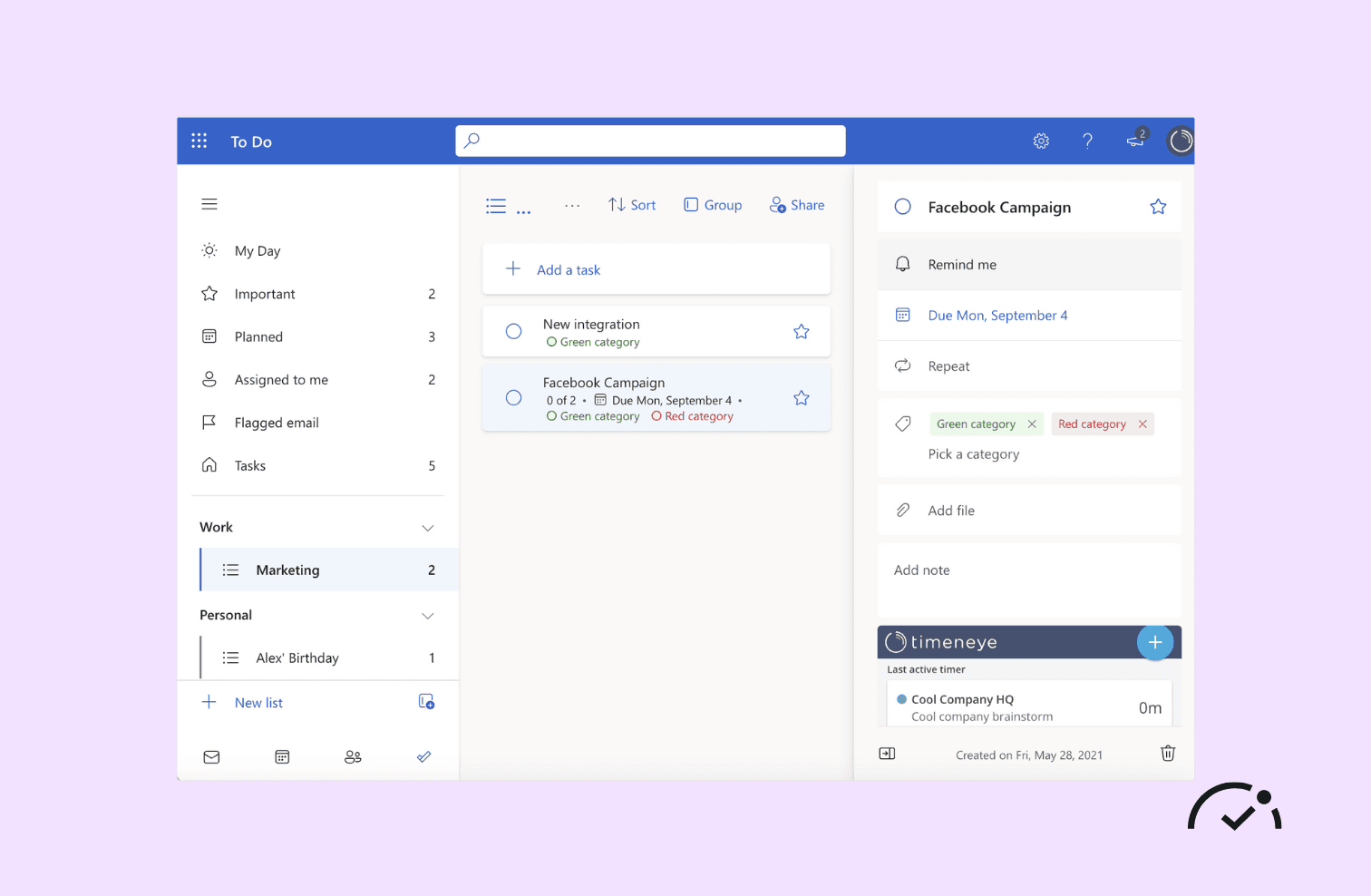Click Red category label in detail pane
Viewport: 1371px width, 896px height.
click(x=1092, y=424)
